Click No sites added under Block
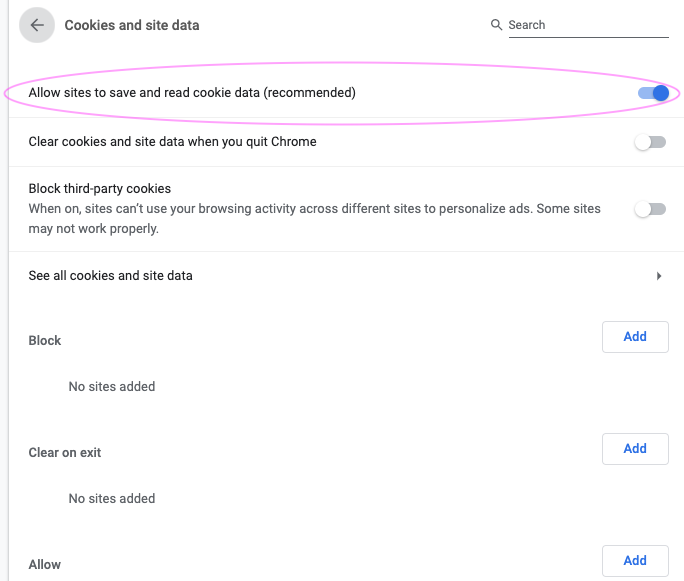The width and height of the screenshot is (684, 581). pyautogui.click(x=112, y=386)
